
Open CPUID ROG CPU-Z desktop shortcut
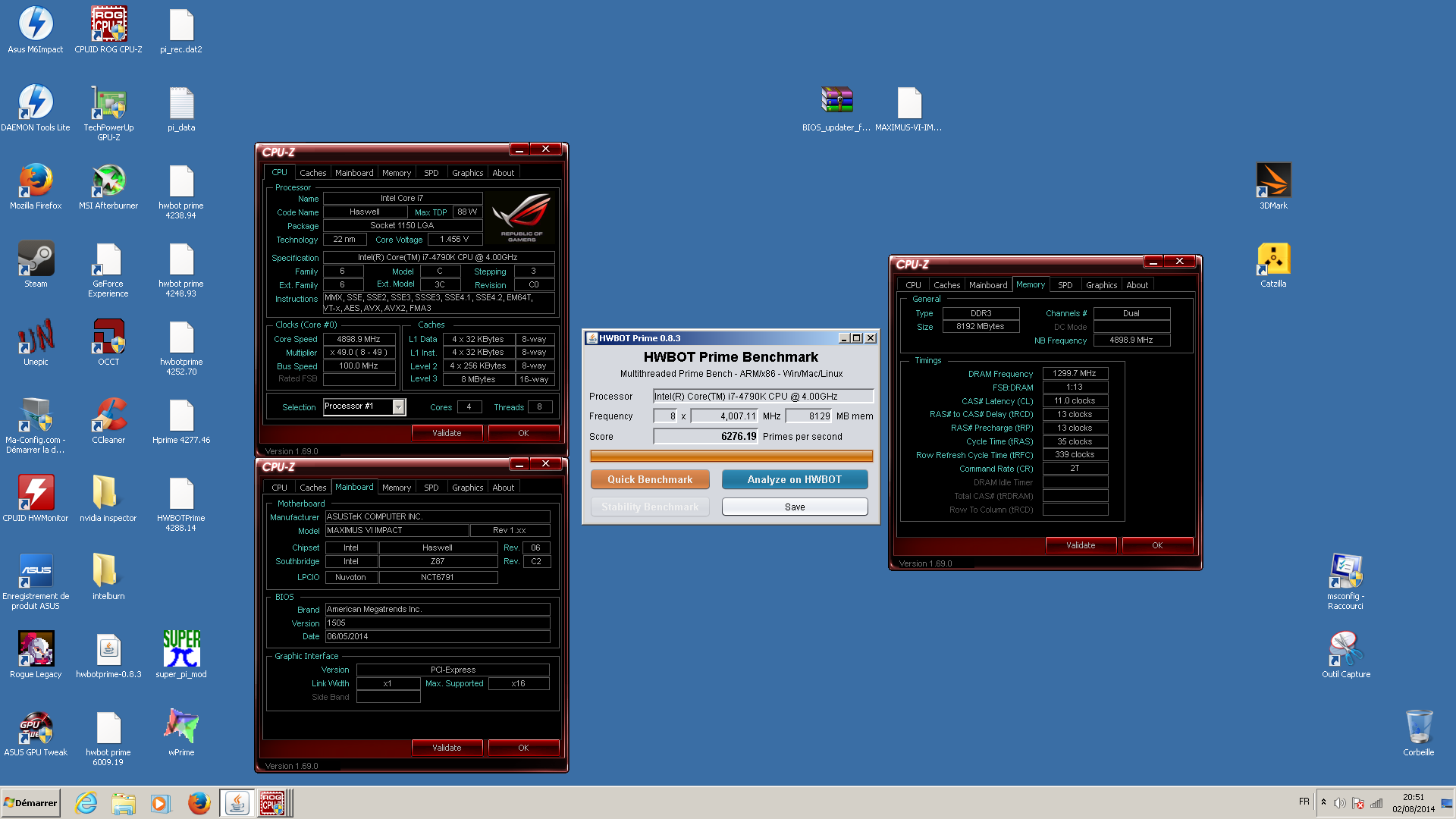pos(108,30)
